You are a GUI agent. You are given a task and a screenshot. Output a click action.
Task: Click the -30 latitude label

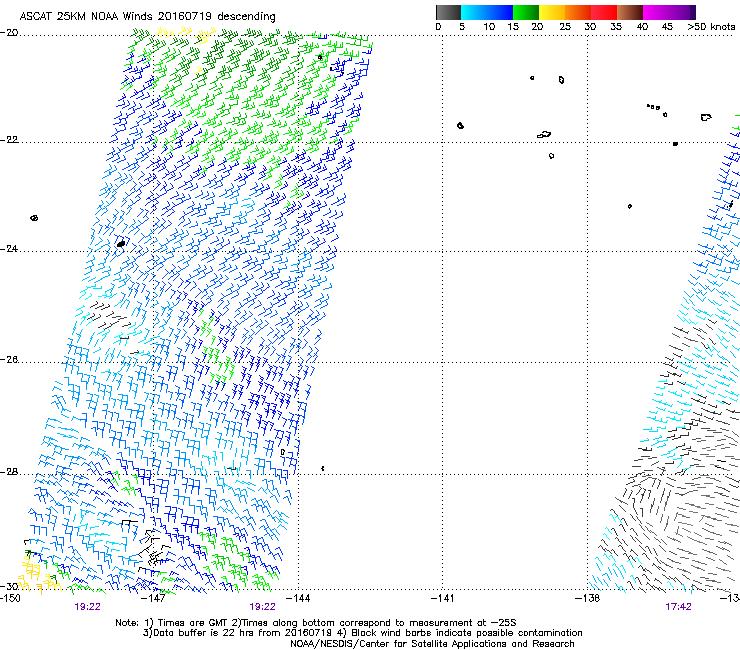pyautogui.click(x=9, y=586)
